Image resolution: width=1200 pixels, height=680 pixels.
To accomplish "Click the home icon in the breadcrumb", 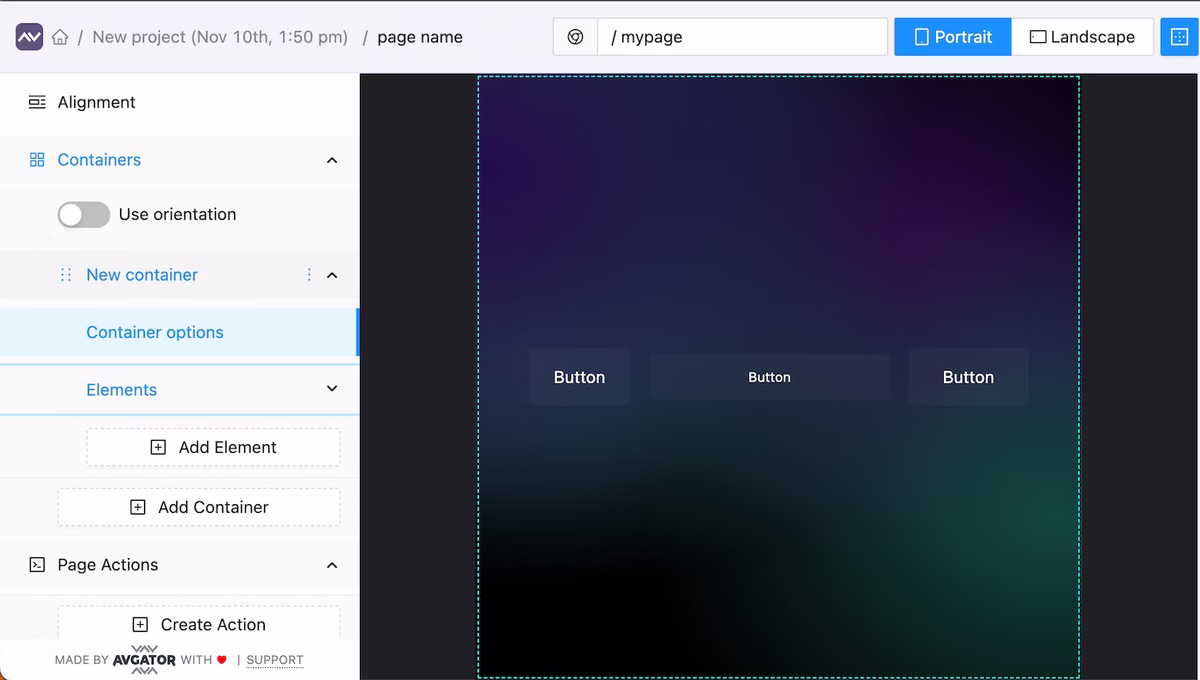I will pyautogui.click(x=60, y=36).
